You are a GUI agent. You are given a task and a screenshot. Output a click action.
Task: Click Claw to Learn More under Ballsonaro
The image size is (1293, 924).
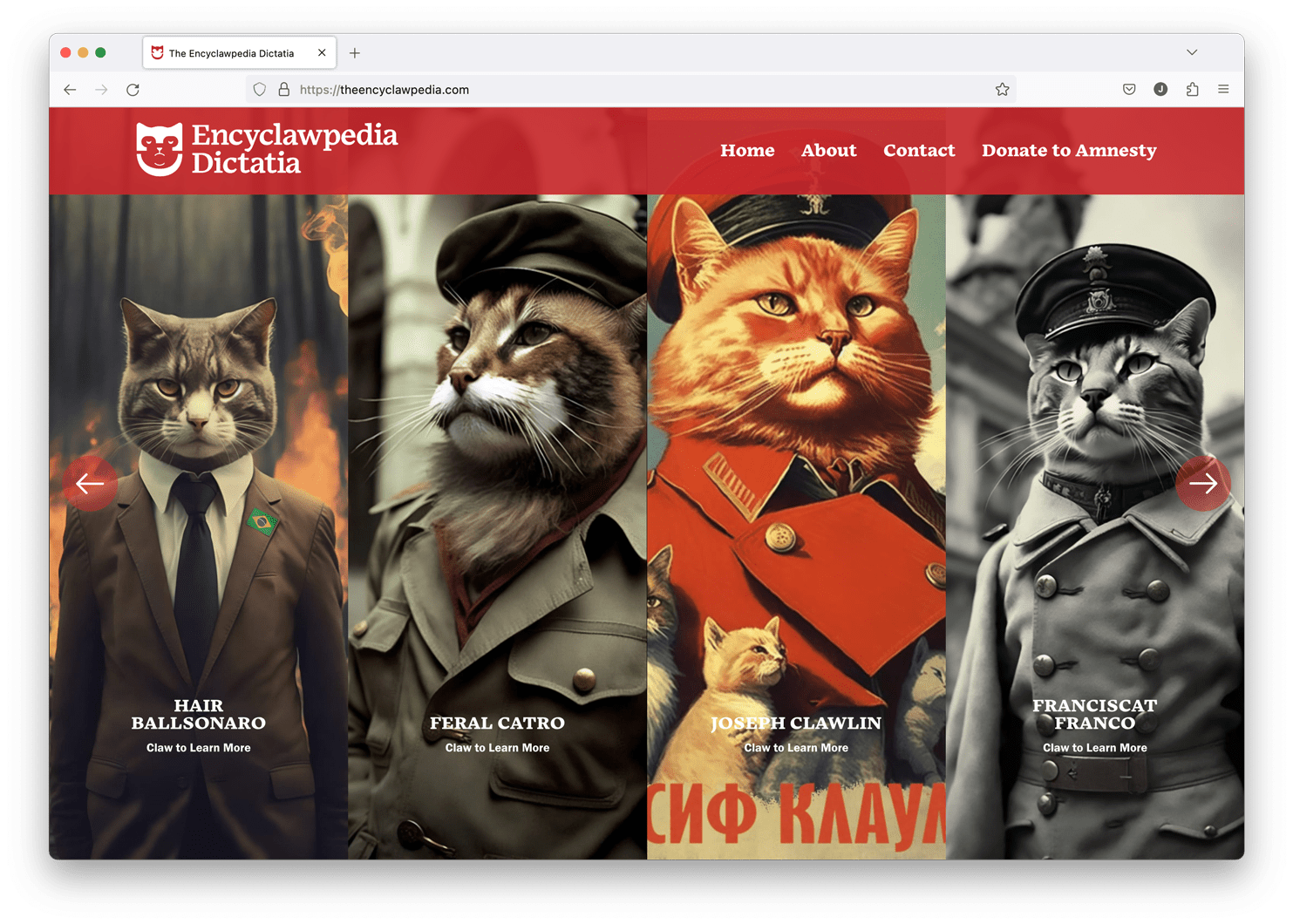point(199,748)
